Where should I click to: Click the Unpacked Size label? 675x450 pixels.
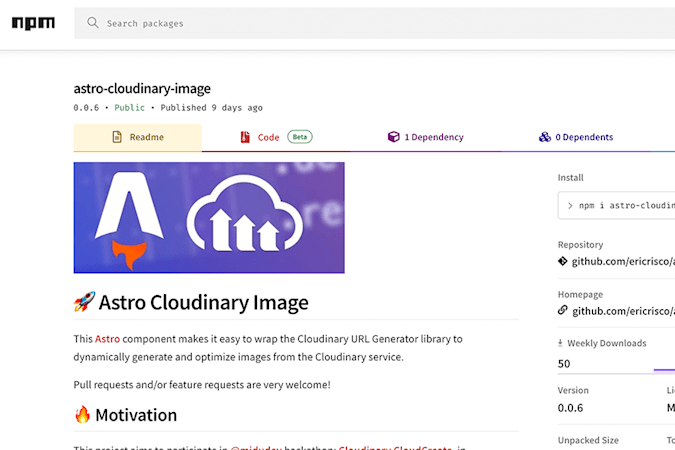pos(588,440)
